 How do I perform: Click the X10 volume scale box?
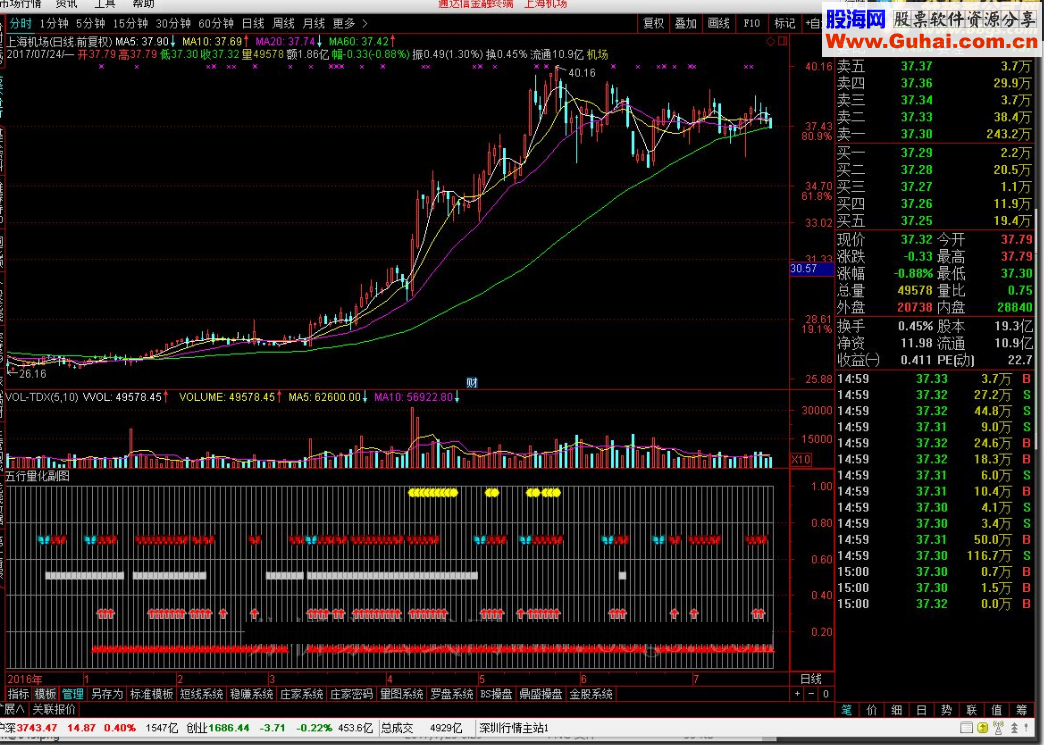(800, 459)
